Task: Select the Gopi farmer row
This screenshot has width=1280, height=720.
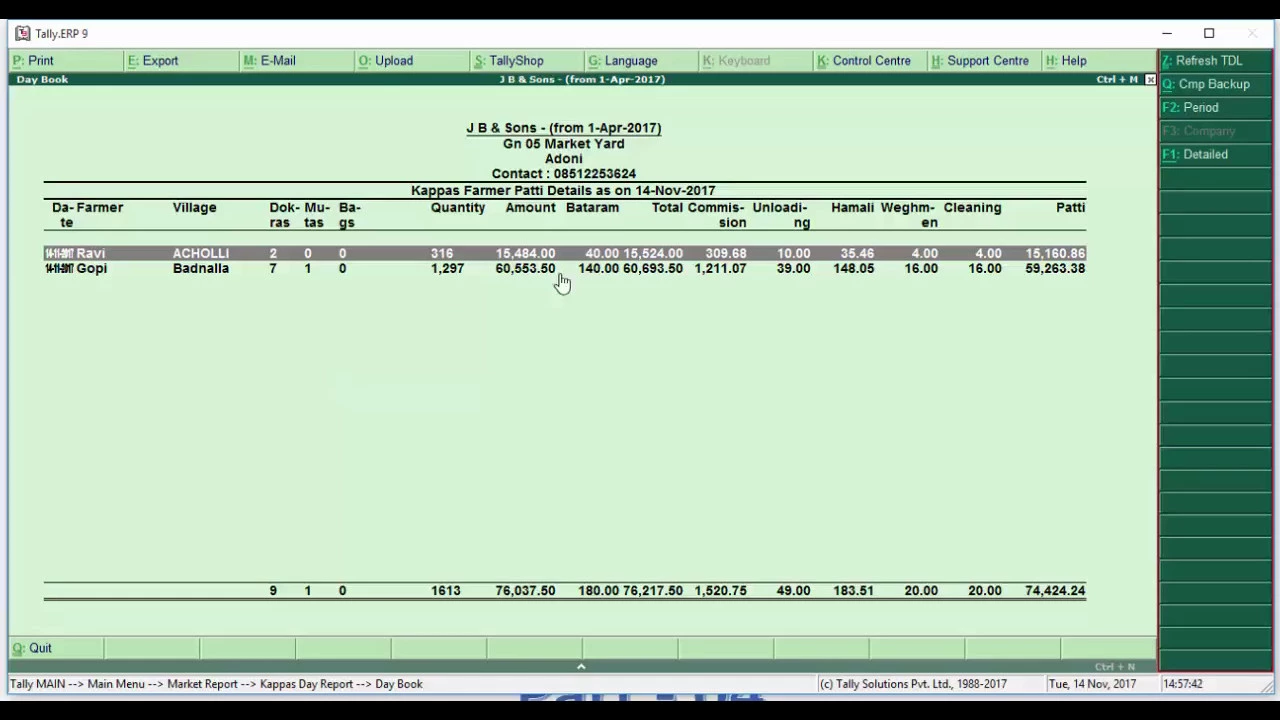Action: 565,269
